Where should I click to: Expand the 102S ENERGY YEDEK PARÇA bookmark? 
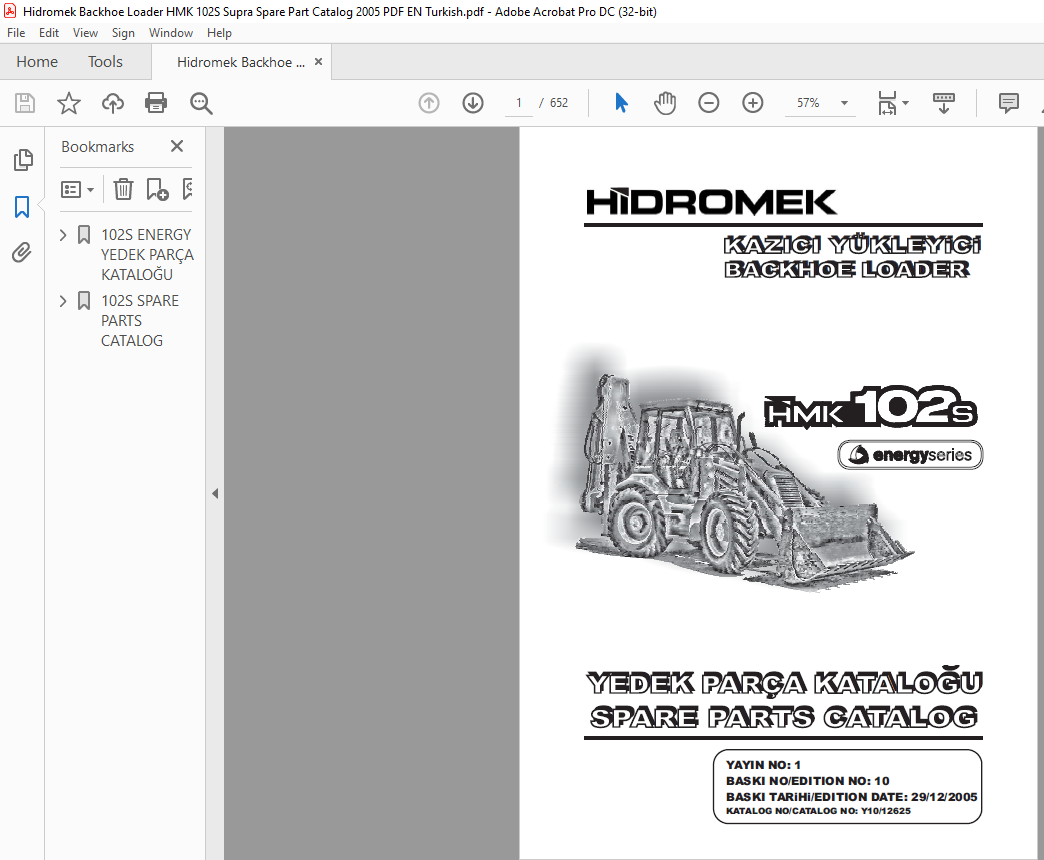pyautogui.click(x=63, y=235)
